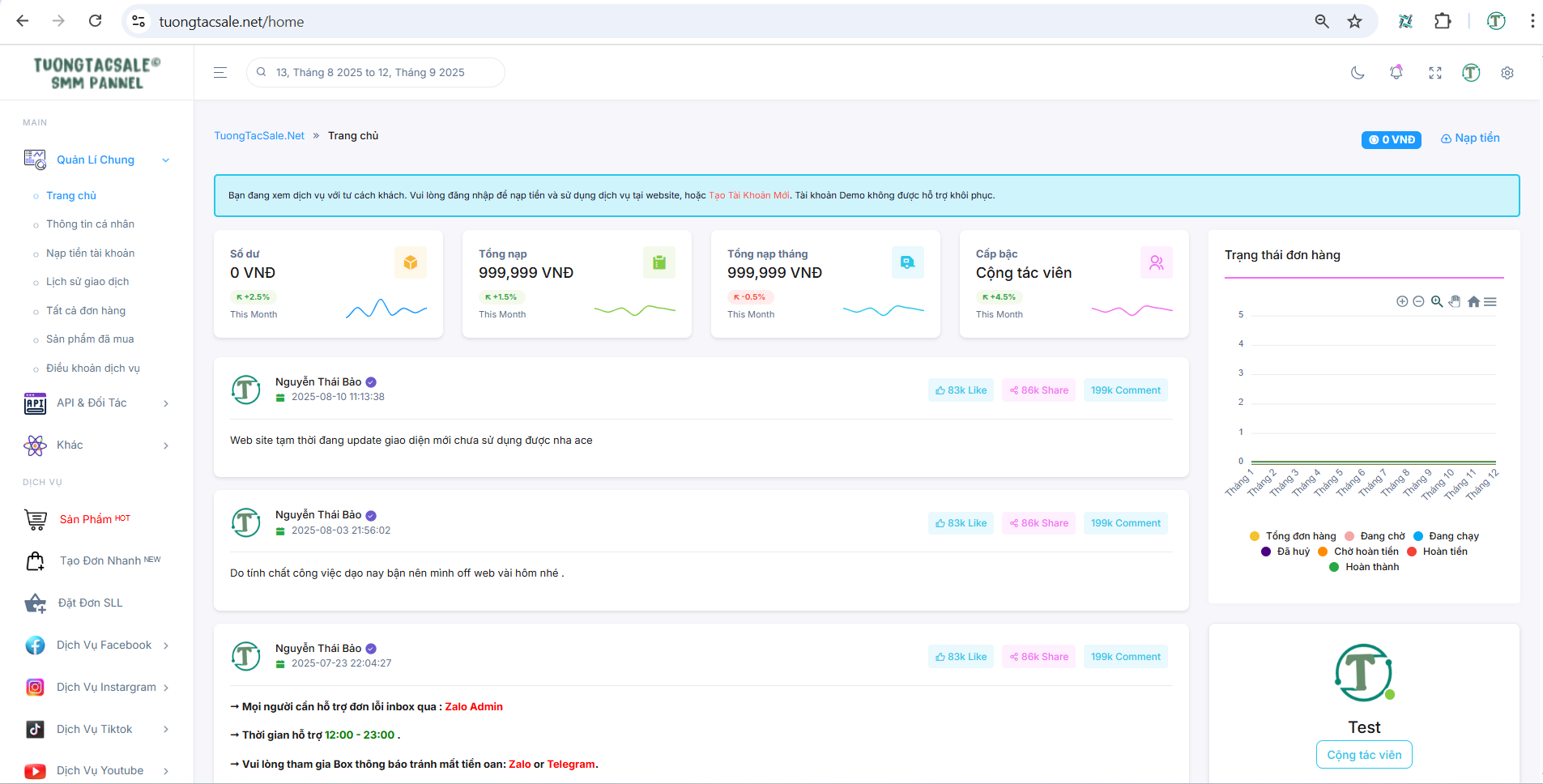The height and width of the screenshot is (784, 1543).
Task: Open the notifications bell
Action: pyautogui.click(x=1396, y=73)
